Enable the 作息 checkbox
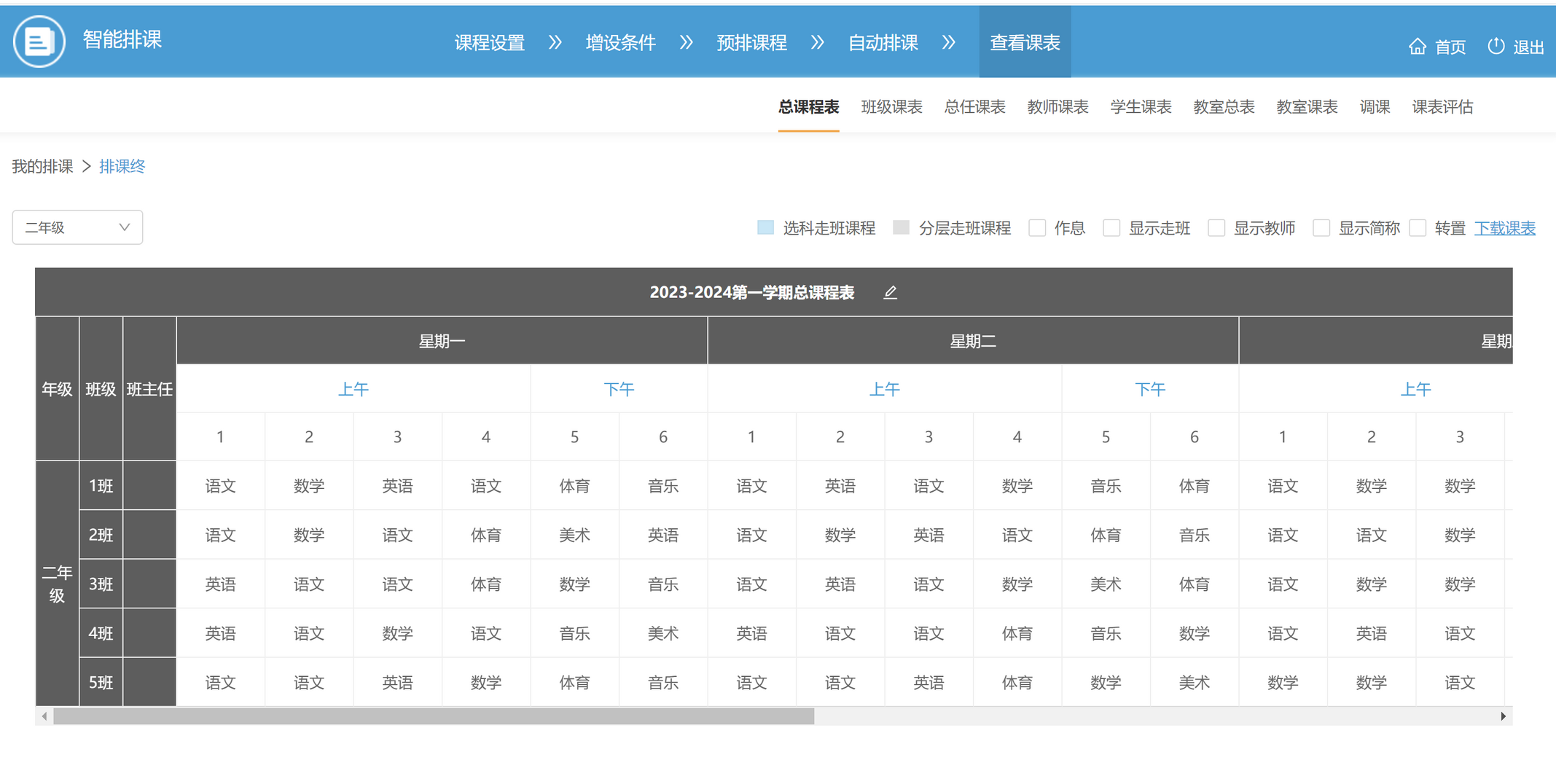This screenshot has width=1556, height=784. (1037, 228)
